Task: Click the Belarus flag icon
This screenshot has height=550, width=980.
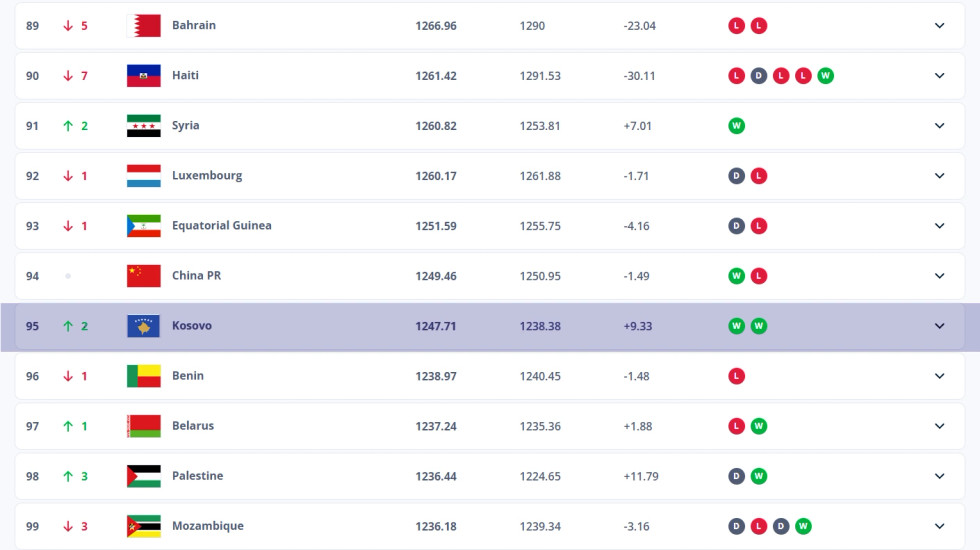Action: [x=144, y=426]
